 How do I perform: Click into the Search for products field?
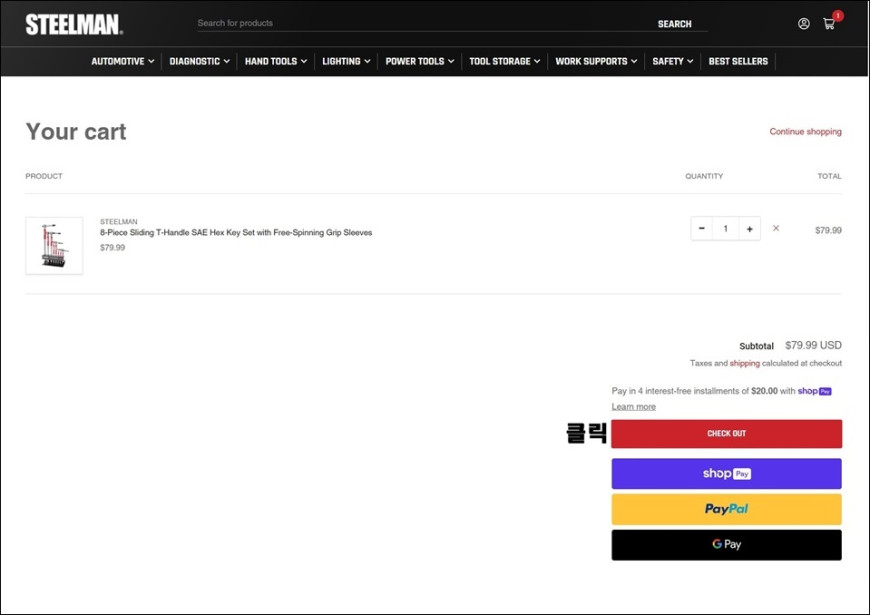pyautogui.click(x=422, y=23)
